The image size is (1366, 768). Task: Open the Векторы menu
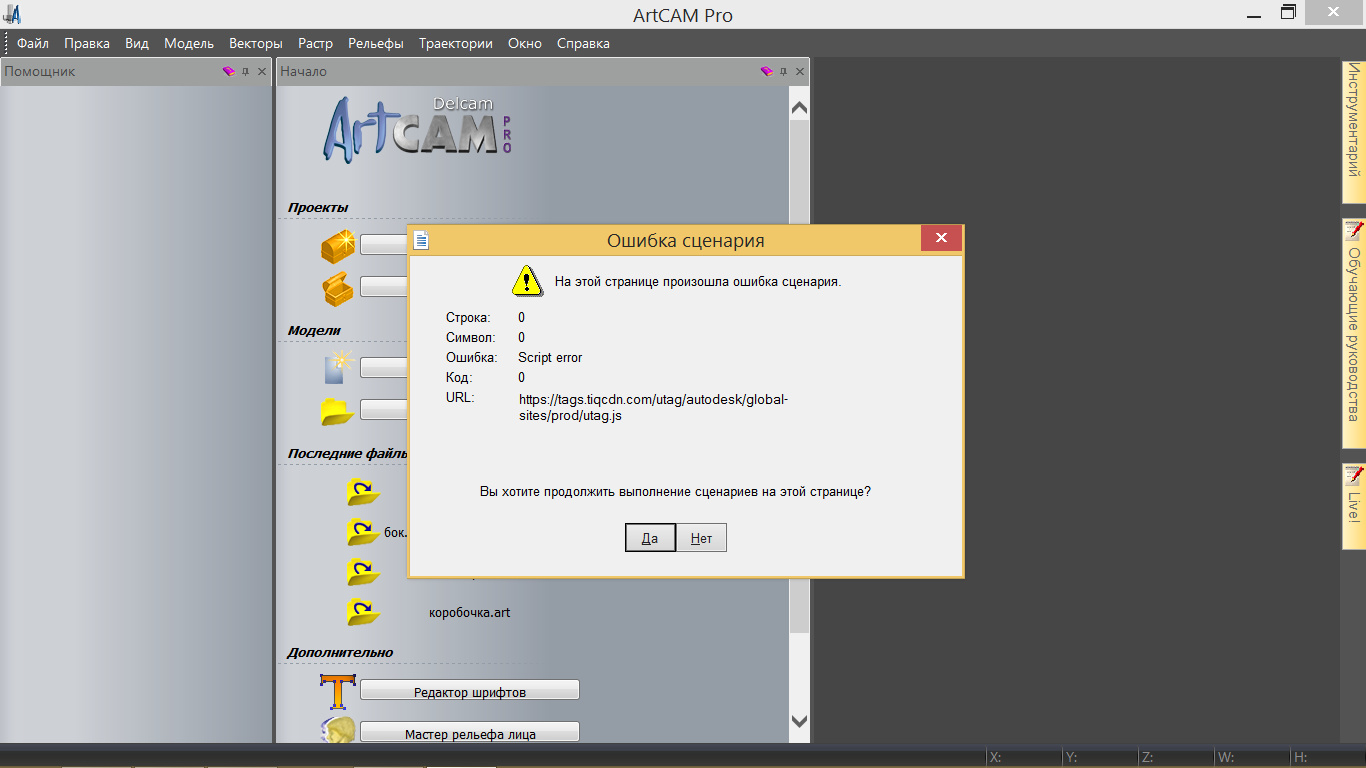[x=256, y=43]
